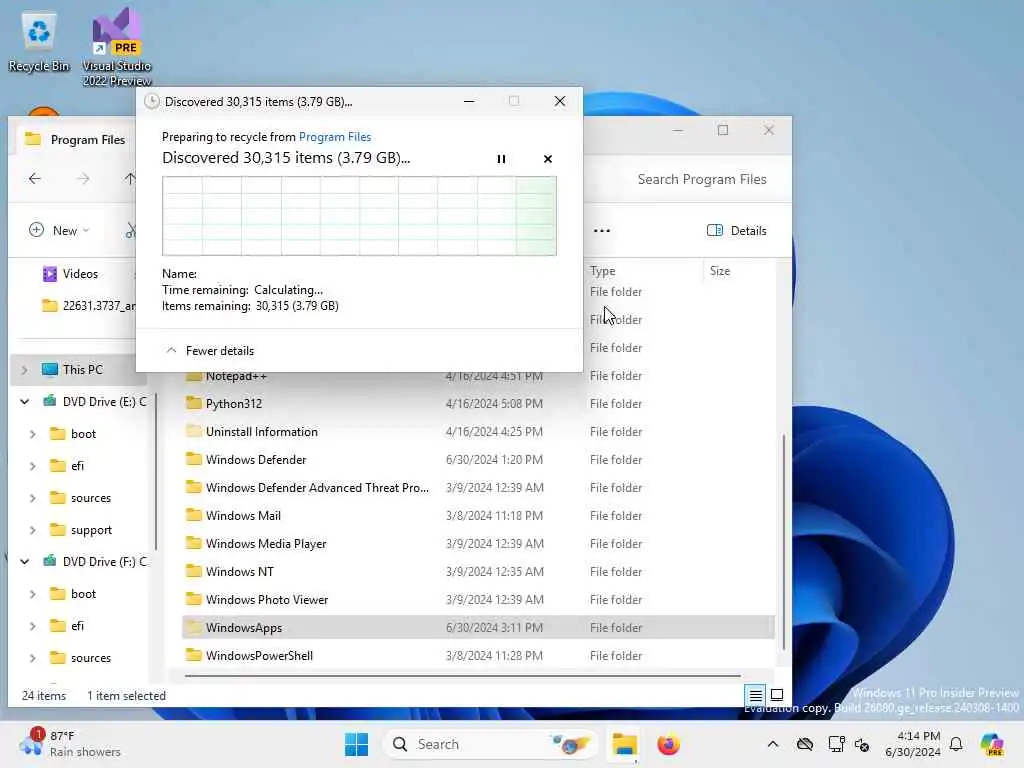
Task: Select Windows Defender folder row
Action: 478,460
